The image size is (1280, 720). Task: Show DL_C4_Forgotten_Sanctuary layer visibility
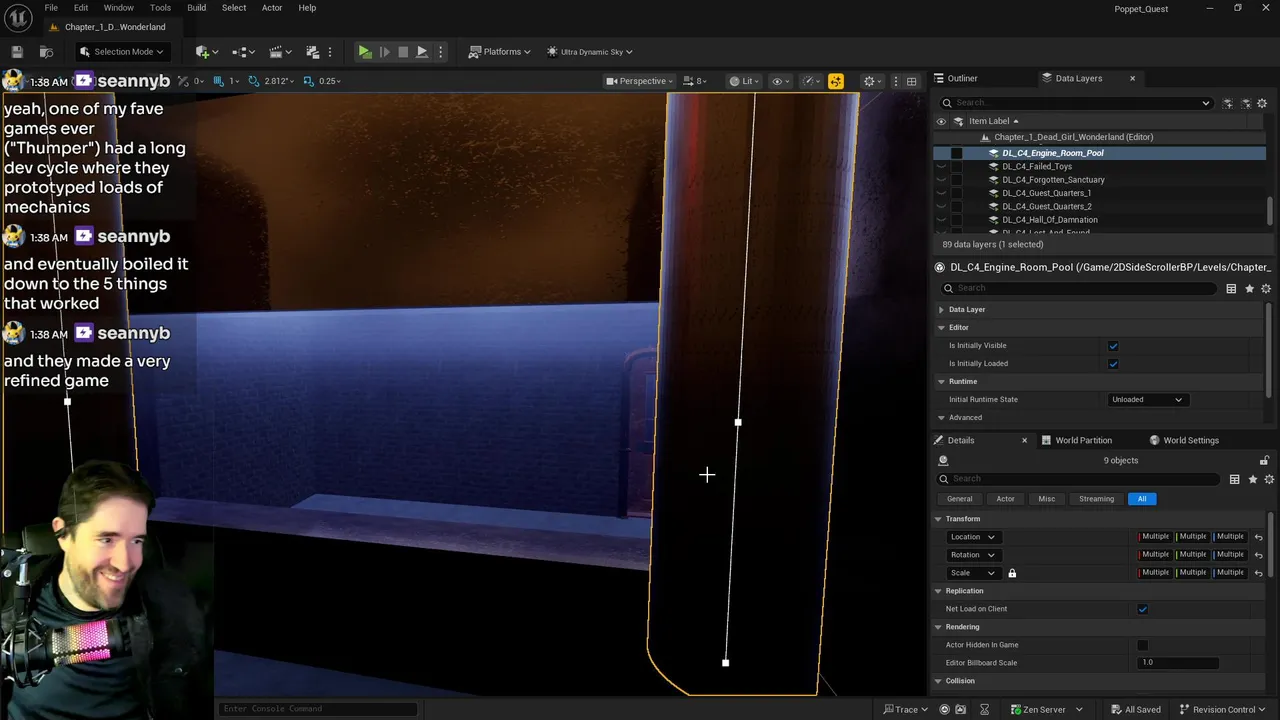pyautogui.click(x=941, y=180)
